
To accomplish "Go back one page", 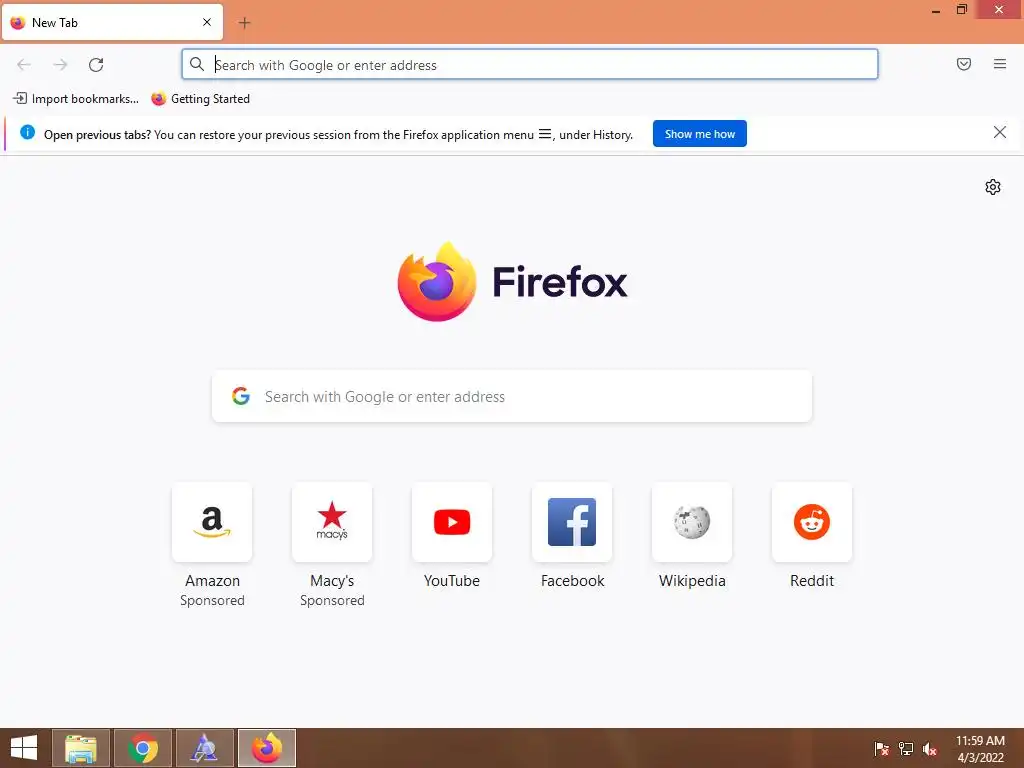I will 24,64.
